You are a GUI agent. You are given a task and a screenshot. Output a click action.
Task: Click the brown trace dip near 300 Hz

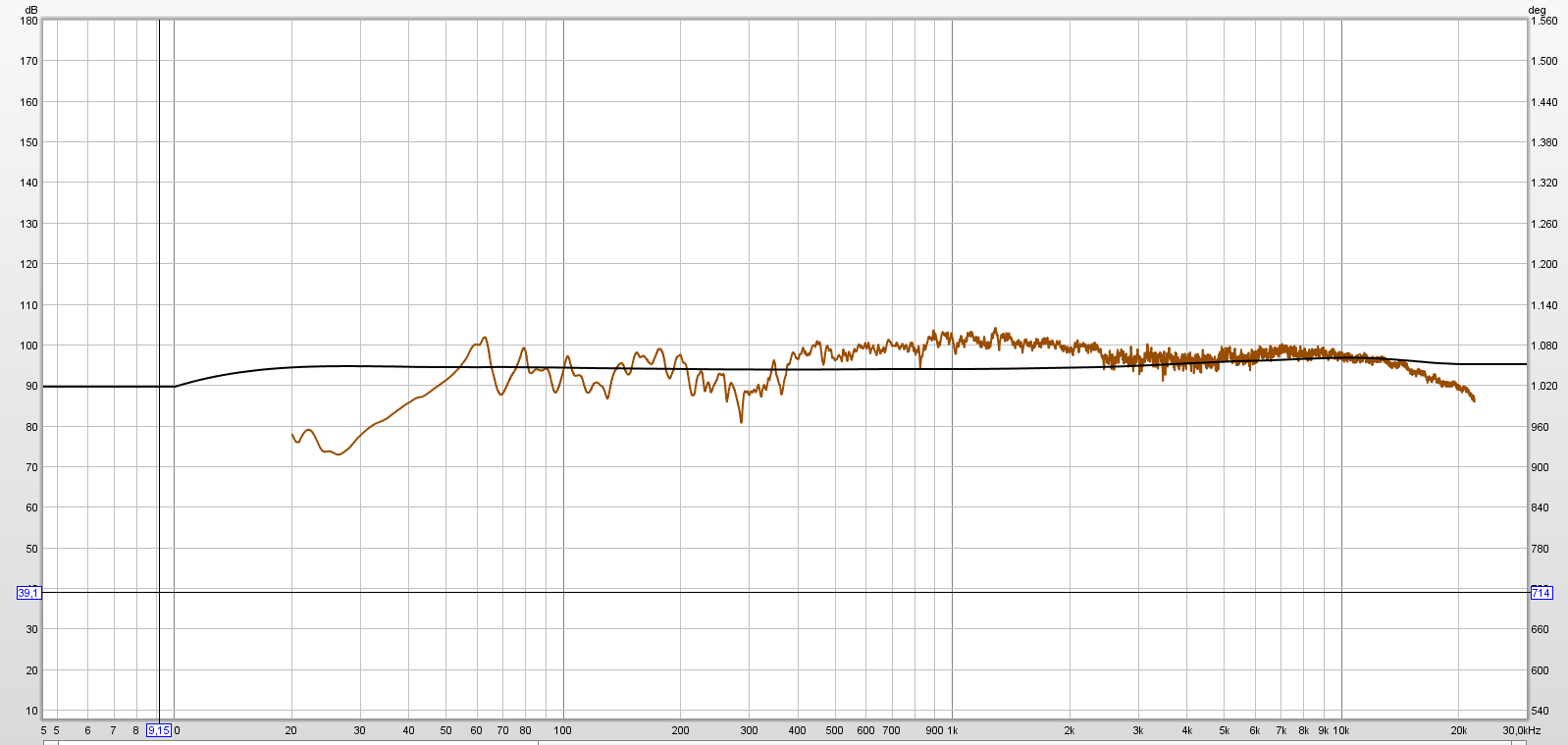(x=741, y=420)
